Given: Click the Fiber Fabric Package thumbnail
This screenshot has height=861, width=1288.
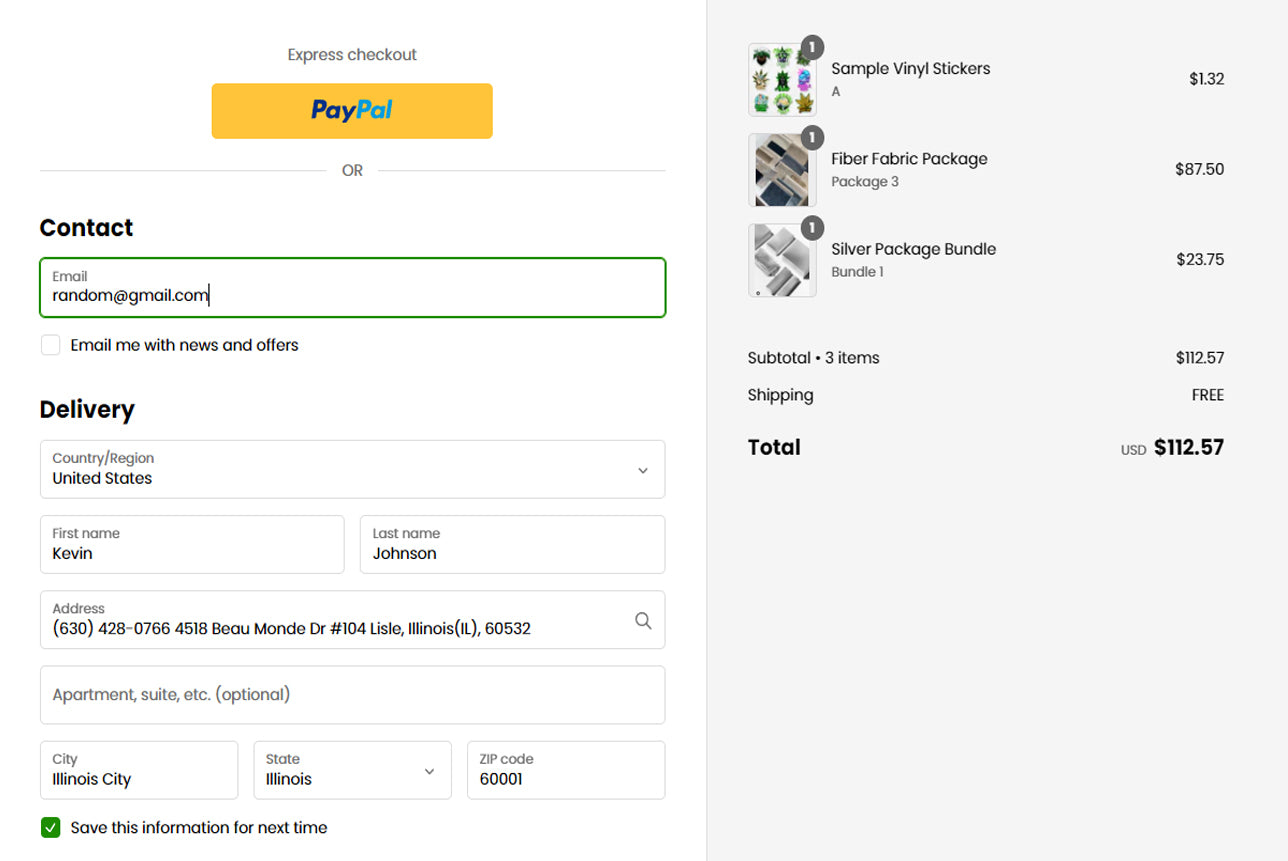Looking at the screenshot, I should [781, 171].
